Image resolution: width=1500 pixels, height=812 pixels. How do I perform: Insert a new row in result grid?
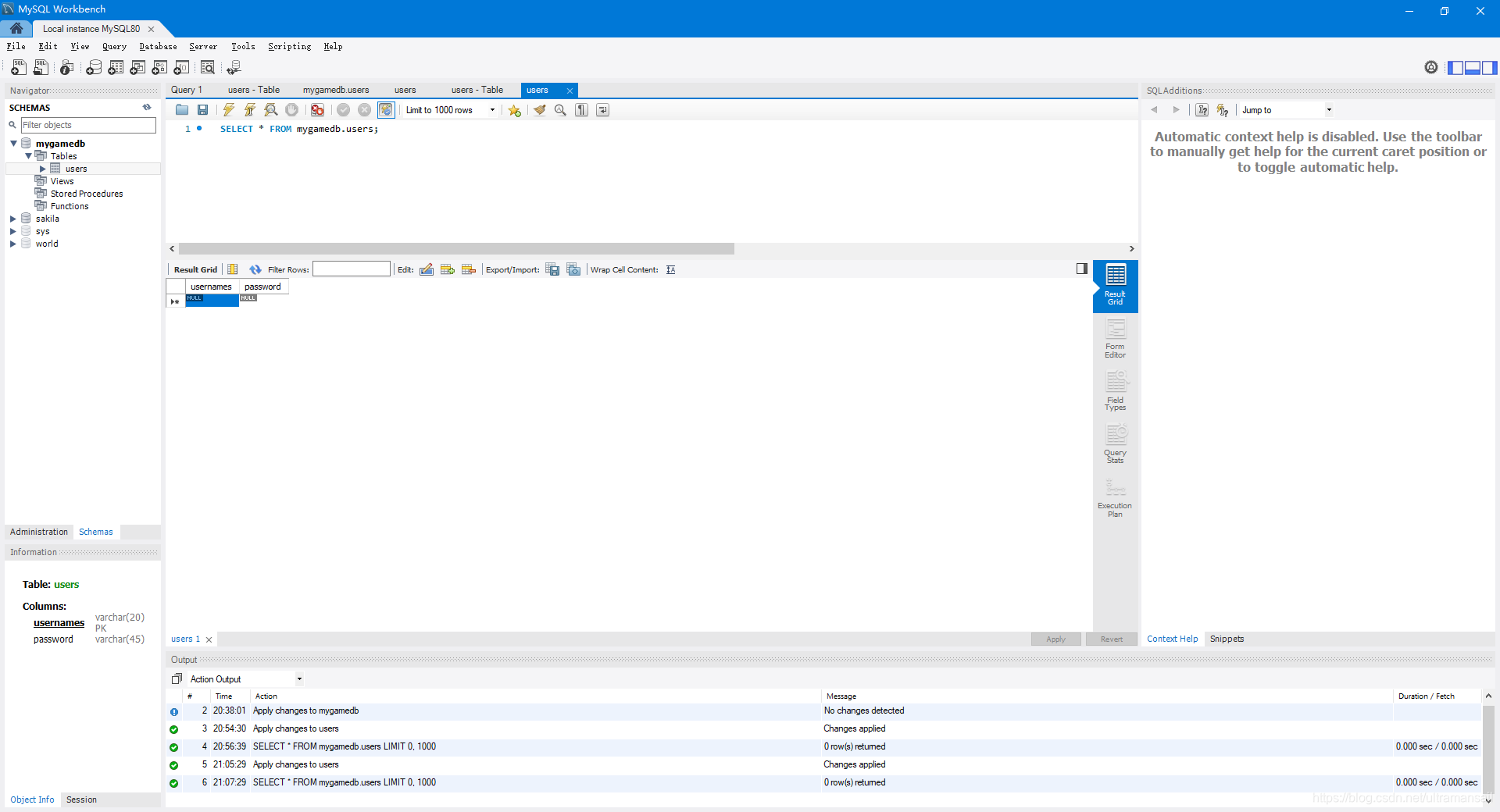click(x=448, y=269)
